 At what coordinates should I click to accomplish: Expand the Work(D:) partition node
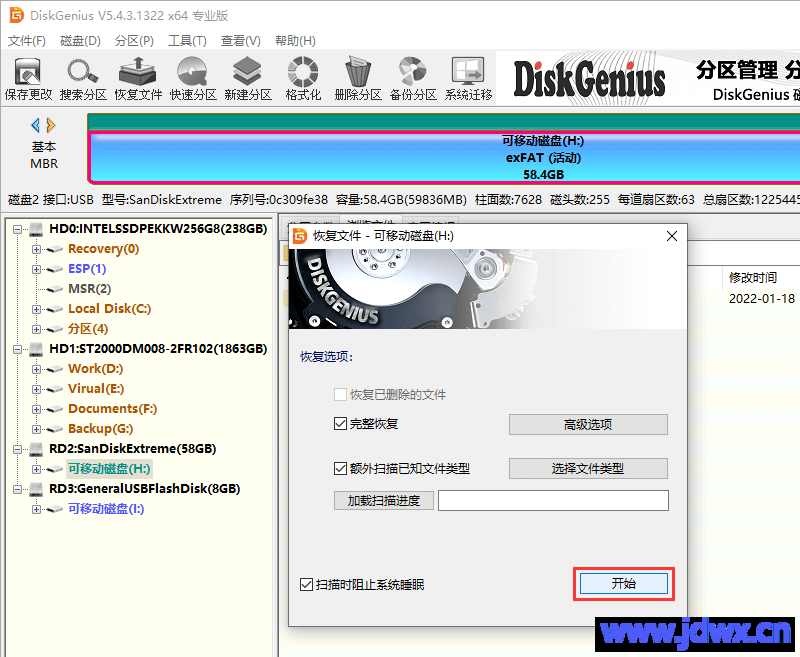click(36, 369)
